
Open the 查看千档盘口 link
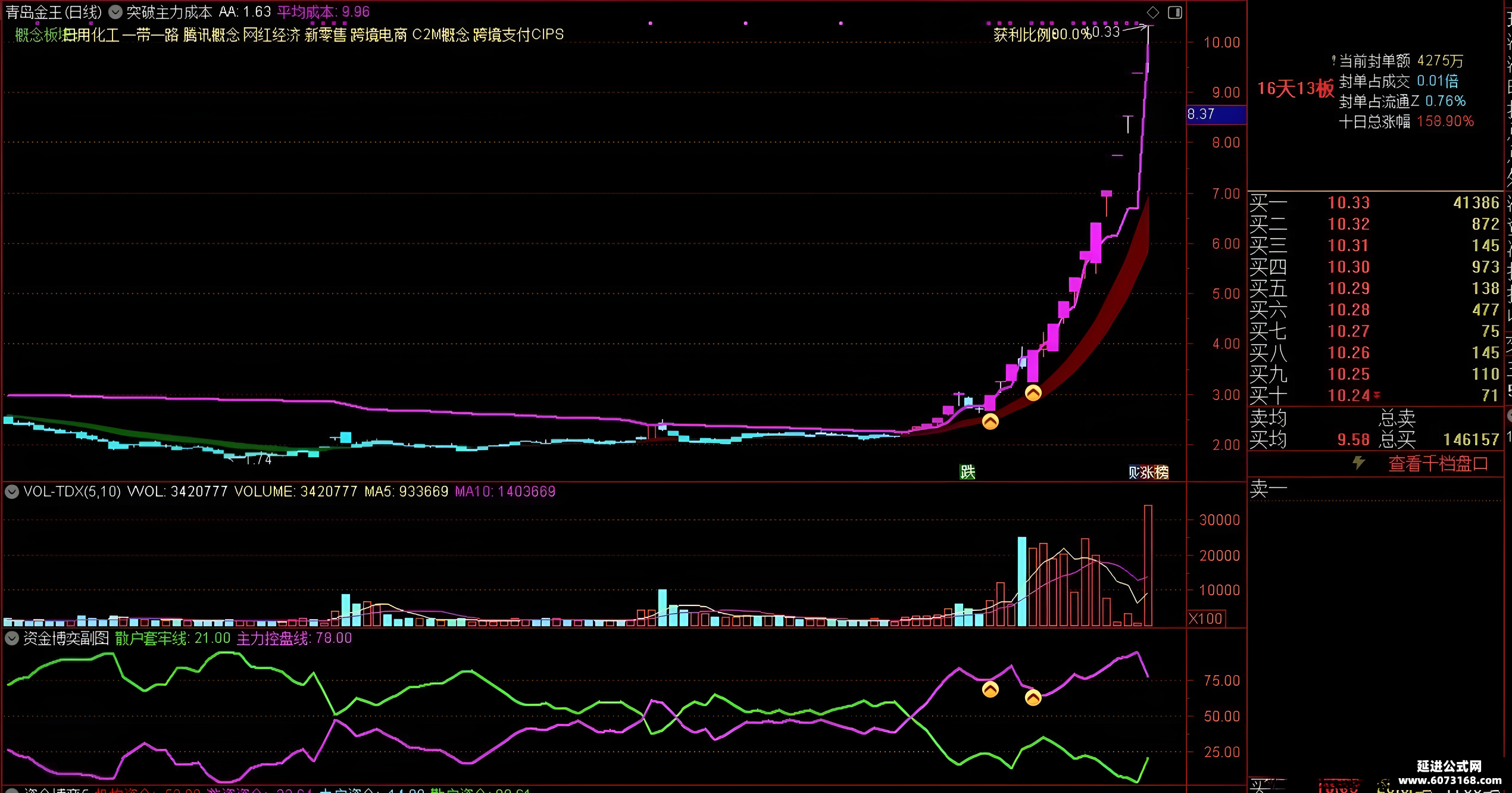click(1438, 463)
